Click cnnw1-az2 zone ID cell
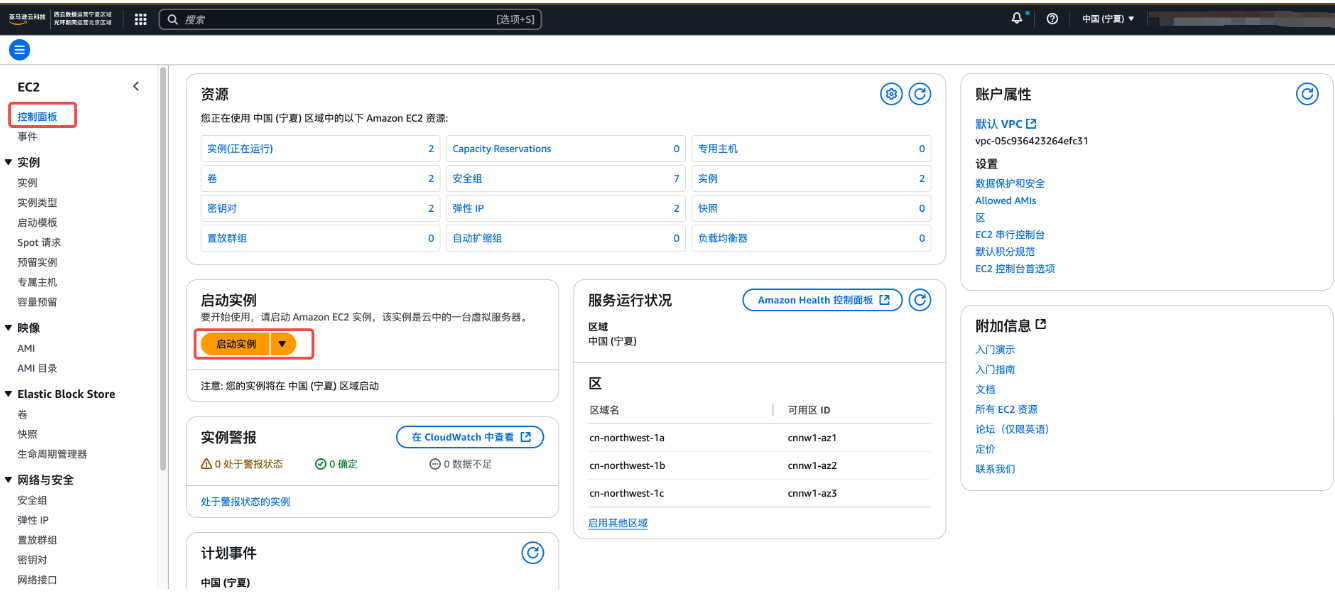 point(812,466)
